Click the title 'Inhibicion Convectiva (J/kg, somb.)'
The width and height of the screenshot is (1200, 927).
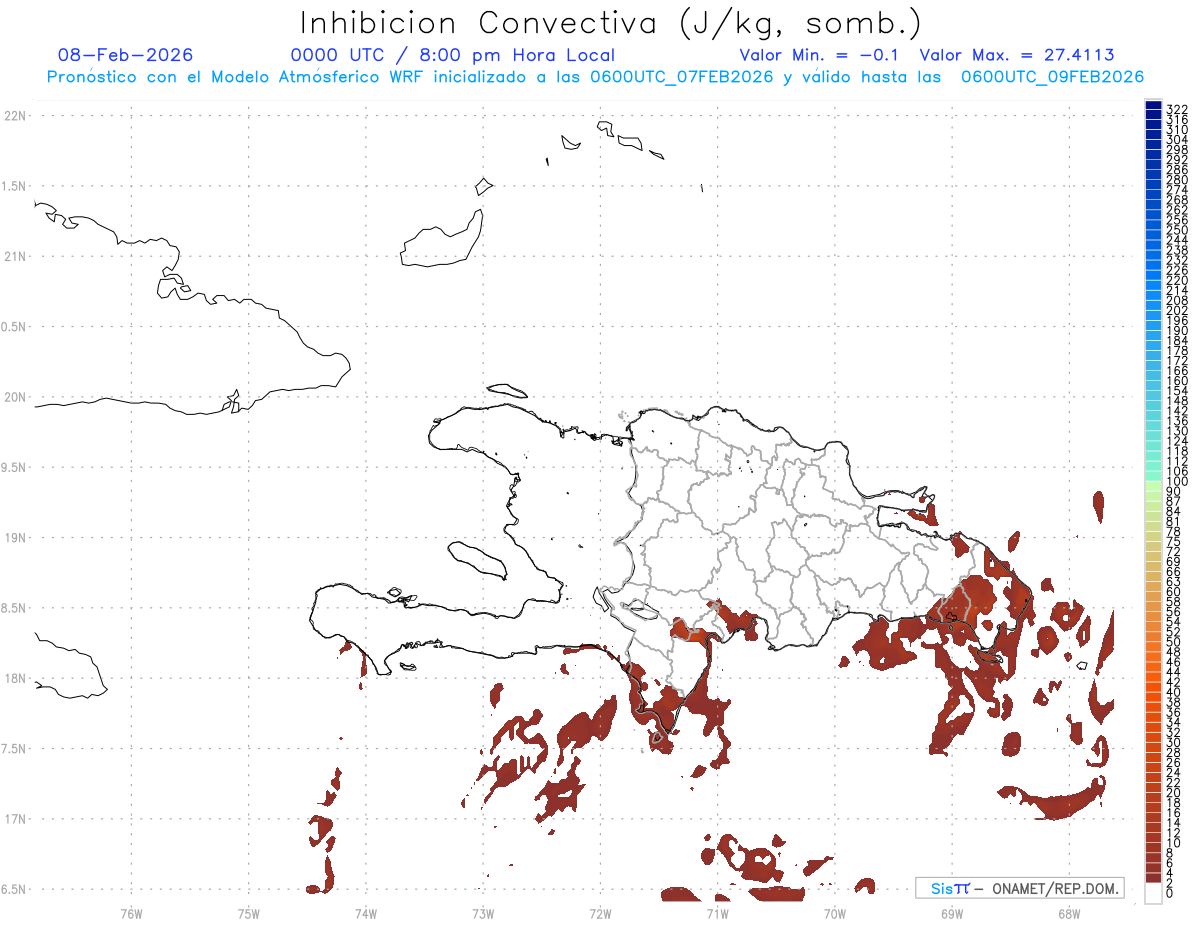pos(610,23)
